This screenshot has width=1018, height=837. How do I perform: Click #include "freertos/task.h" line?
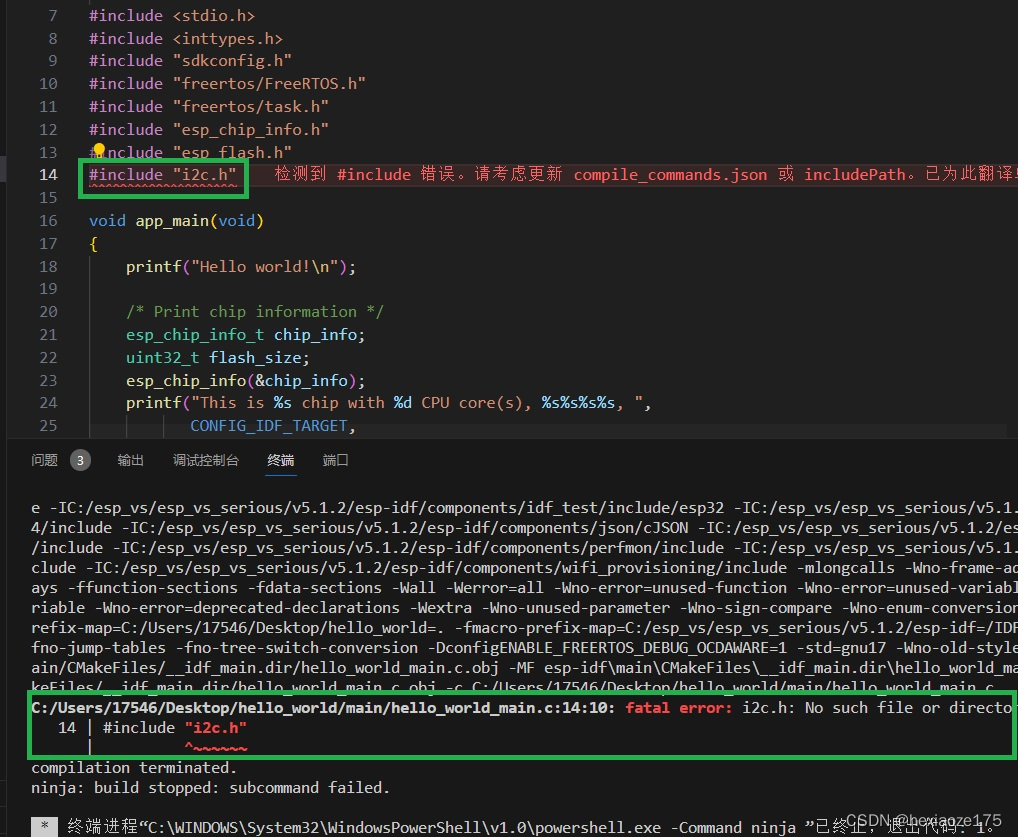208,106
